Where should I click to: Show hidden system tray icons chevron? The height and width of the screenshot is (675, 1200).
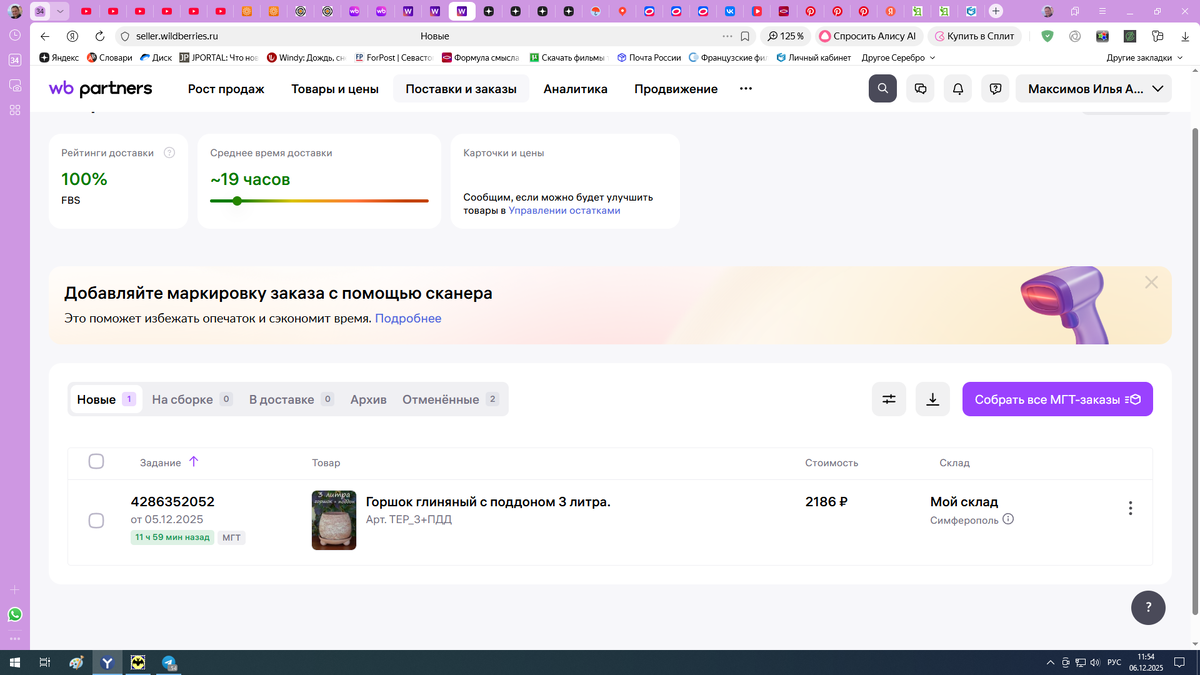1050,662
